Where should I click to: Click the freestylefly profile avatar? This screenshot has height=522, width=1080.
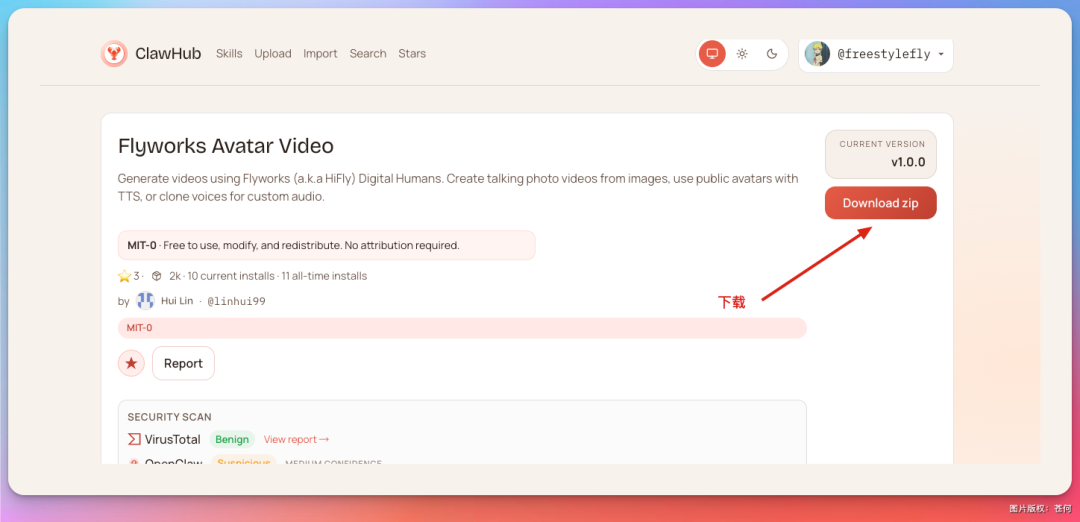click(817, 54)
